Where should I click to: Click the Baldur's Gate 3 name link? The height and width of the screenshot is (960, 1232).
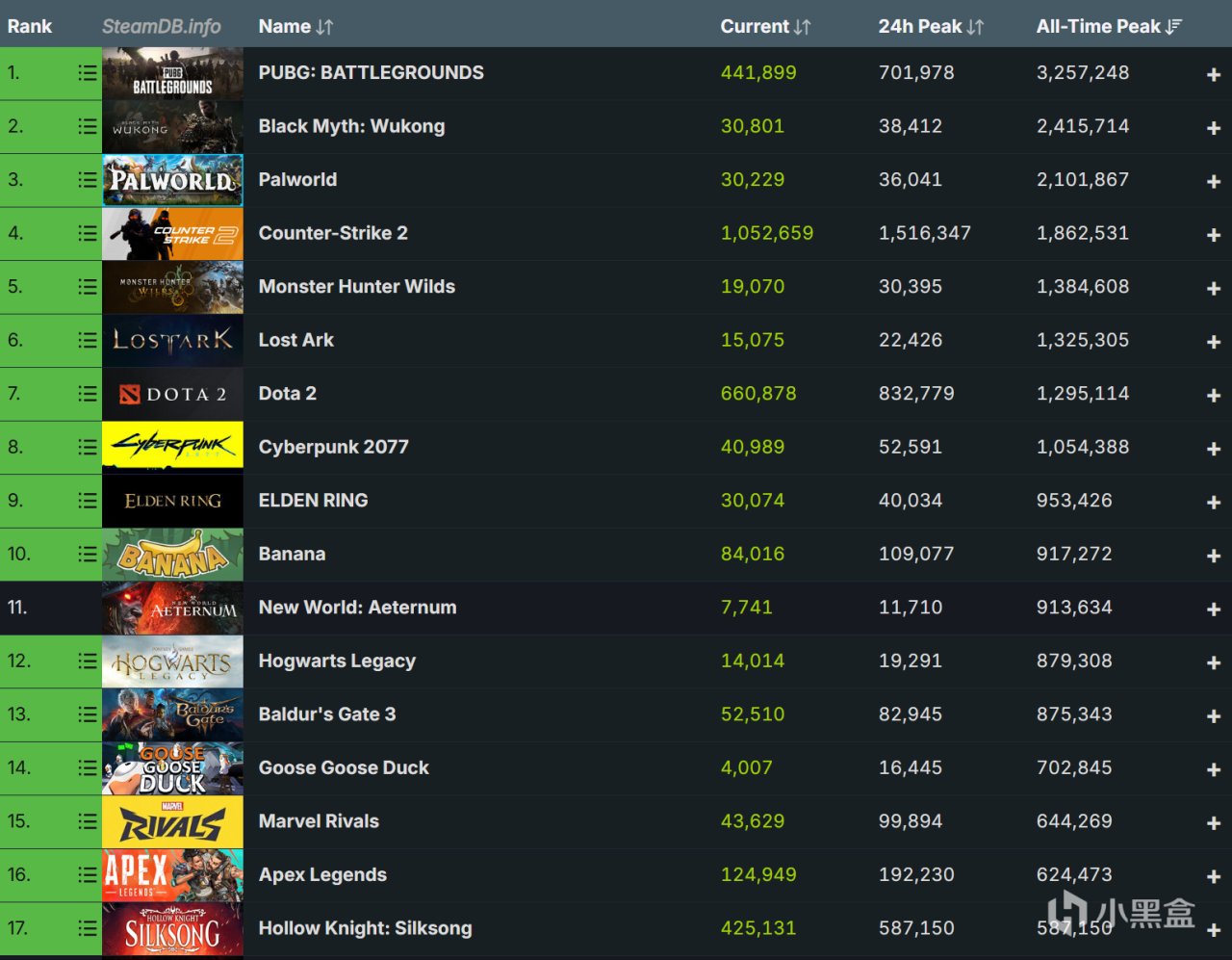pos(327,714)
